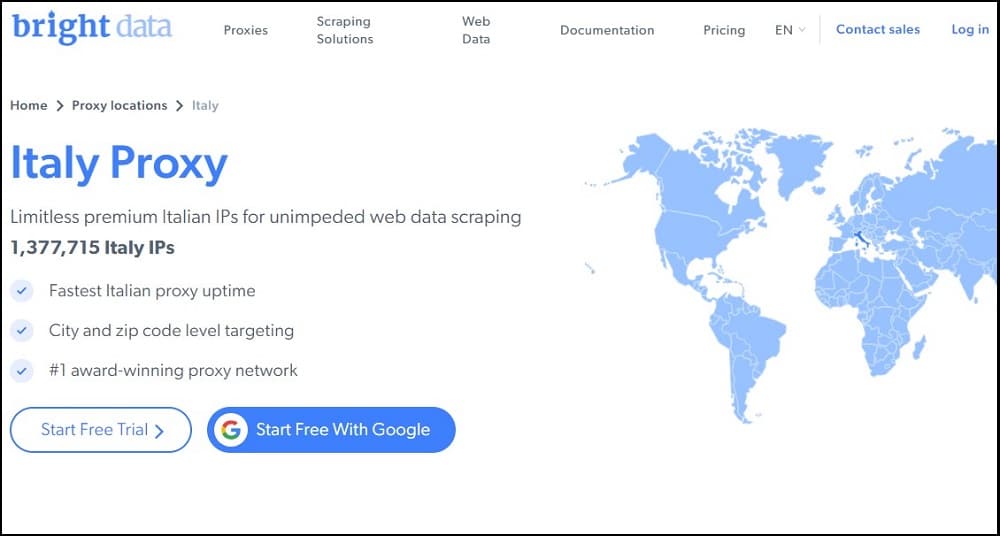This screenshot has width=1000, height=536.
Task: Open the Bright Data logo homepage
Action: click(92, 27)
